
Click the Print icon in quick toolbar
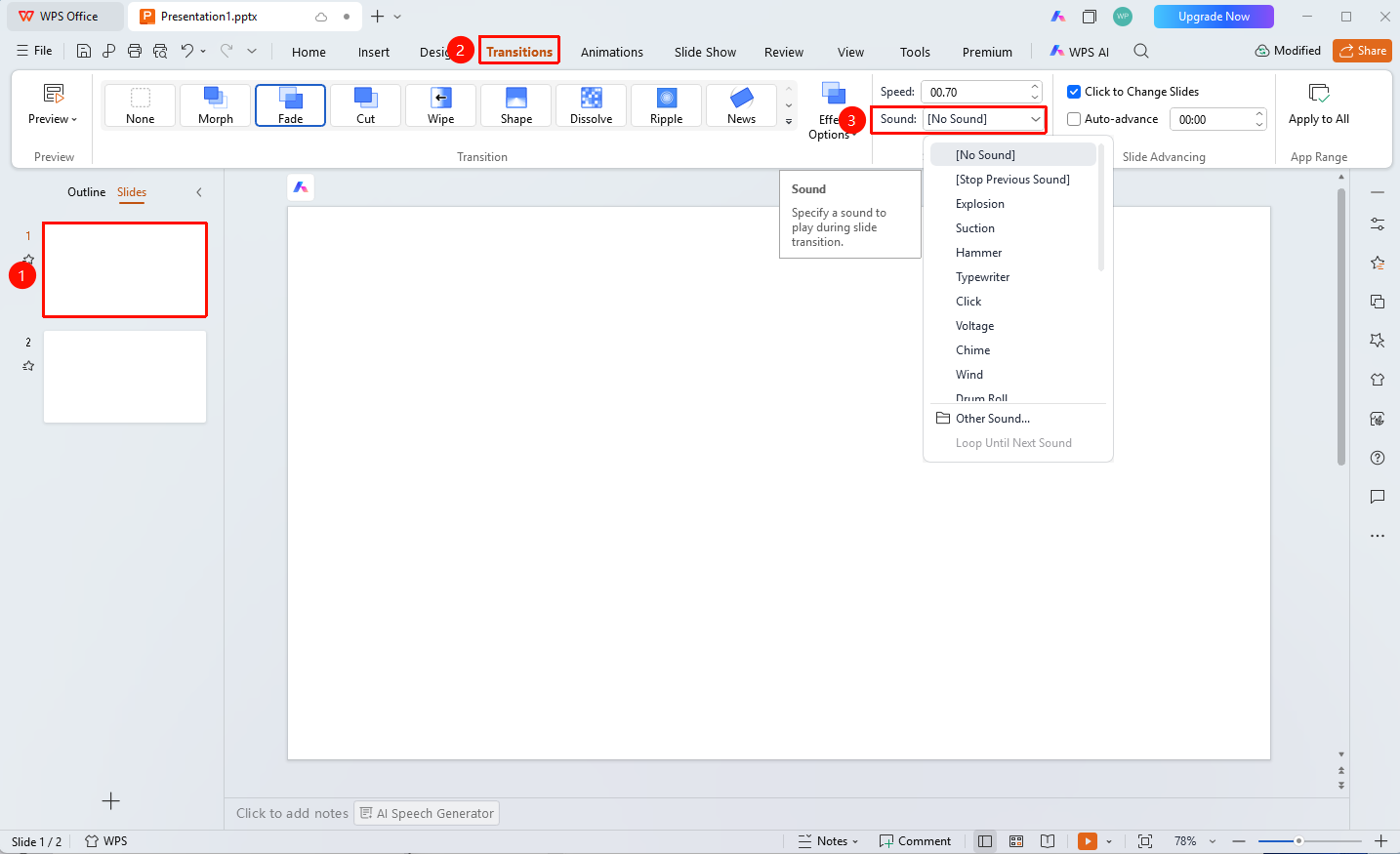[135, 51]
